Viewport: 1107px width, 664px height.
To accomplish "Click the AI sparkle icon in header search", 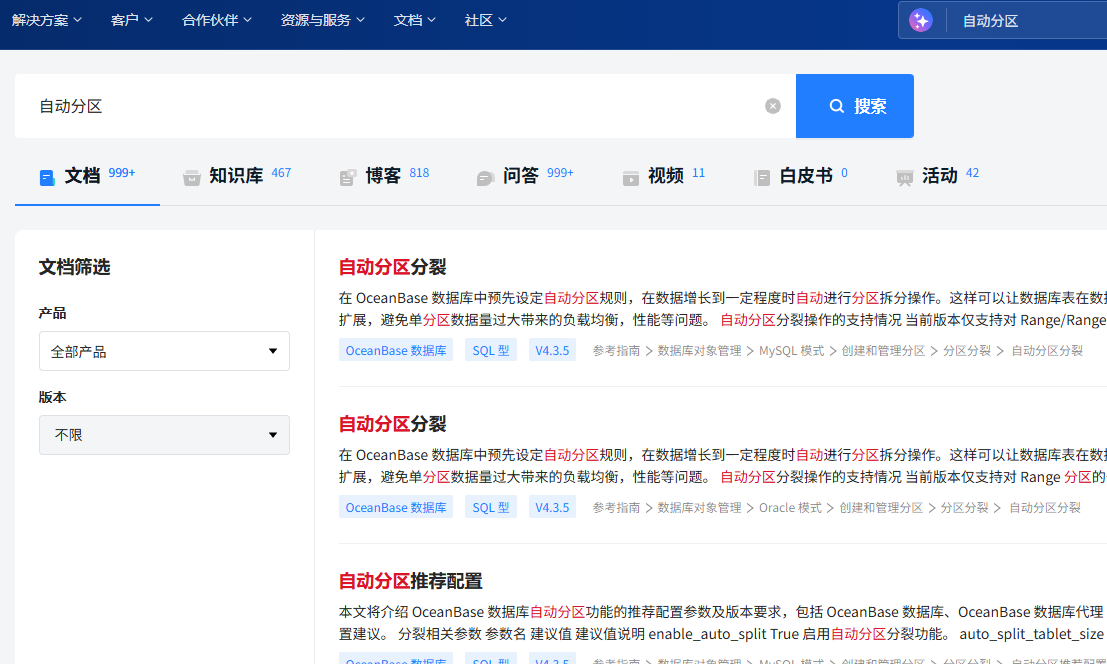I will [920, 20].
